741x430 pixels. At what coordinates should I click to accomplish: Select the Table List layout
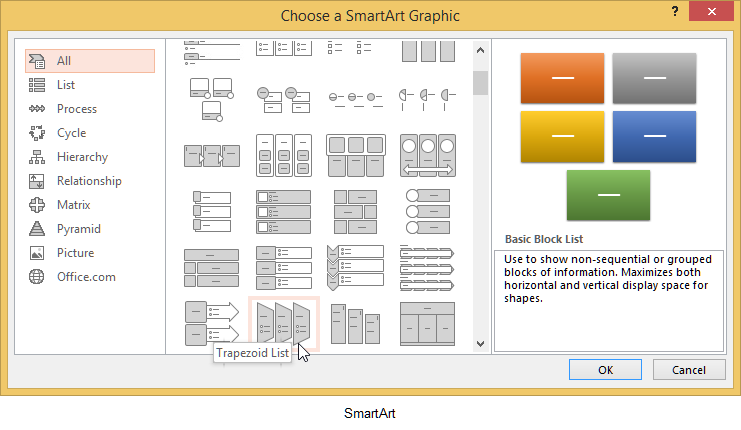[428, 324]
